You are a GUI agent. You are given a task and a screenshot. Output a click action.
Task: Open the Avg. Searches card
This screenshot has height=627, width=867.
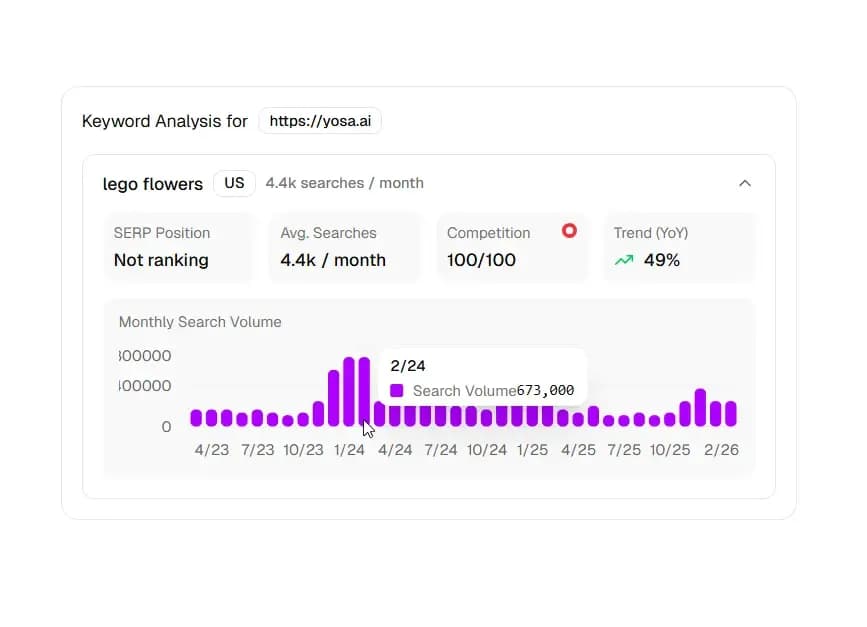[x=345, y=247]
